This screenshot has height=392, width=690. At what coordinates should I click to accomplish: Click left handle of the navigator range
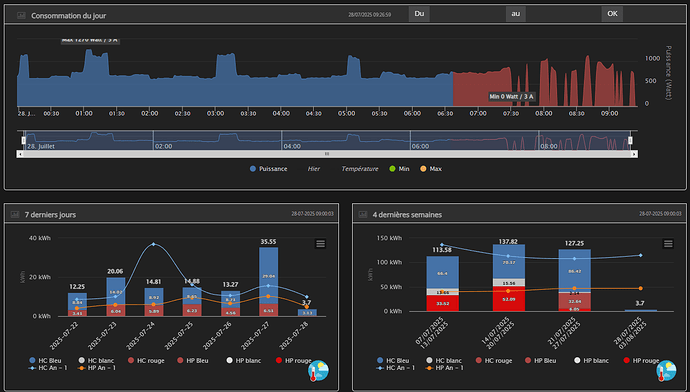[x=24, y=140]
